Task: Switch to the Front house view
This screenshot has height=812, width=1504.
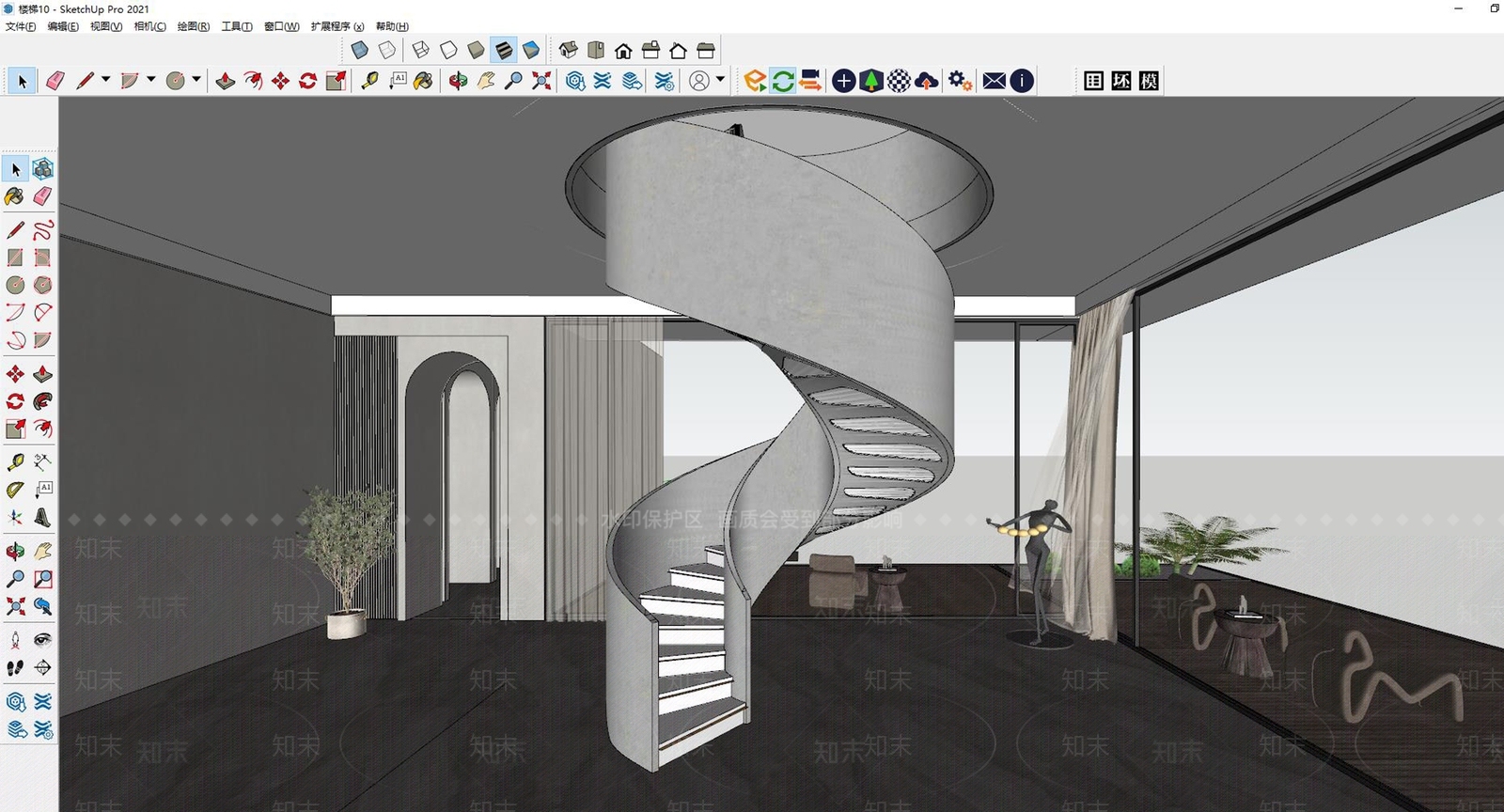Action: [622, 50]
